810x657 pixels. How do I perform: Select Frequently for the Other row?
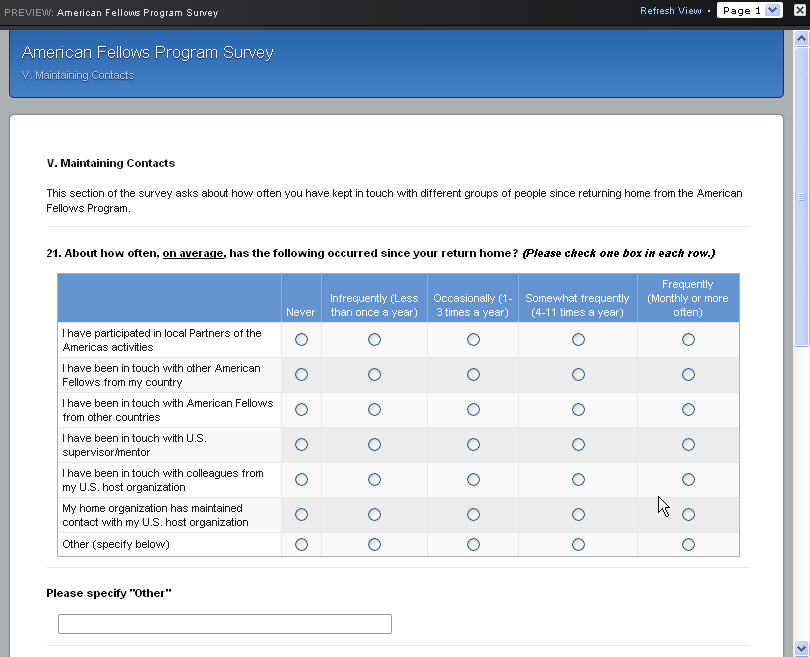coord(688,545)
